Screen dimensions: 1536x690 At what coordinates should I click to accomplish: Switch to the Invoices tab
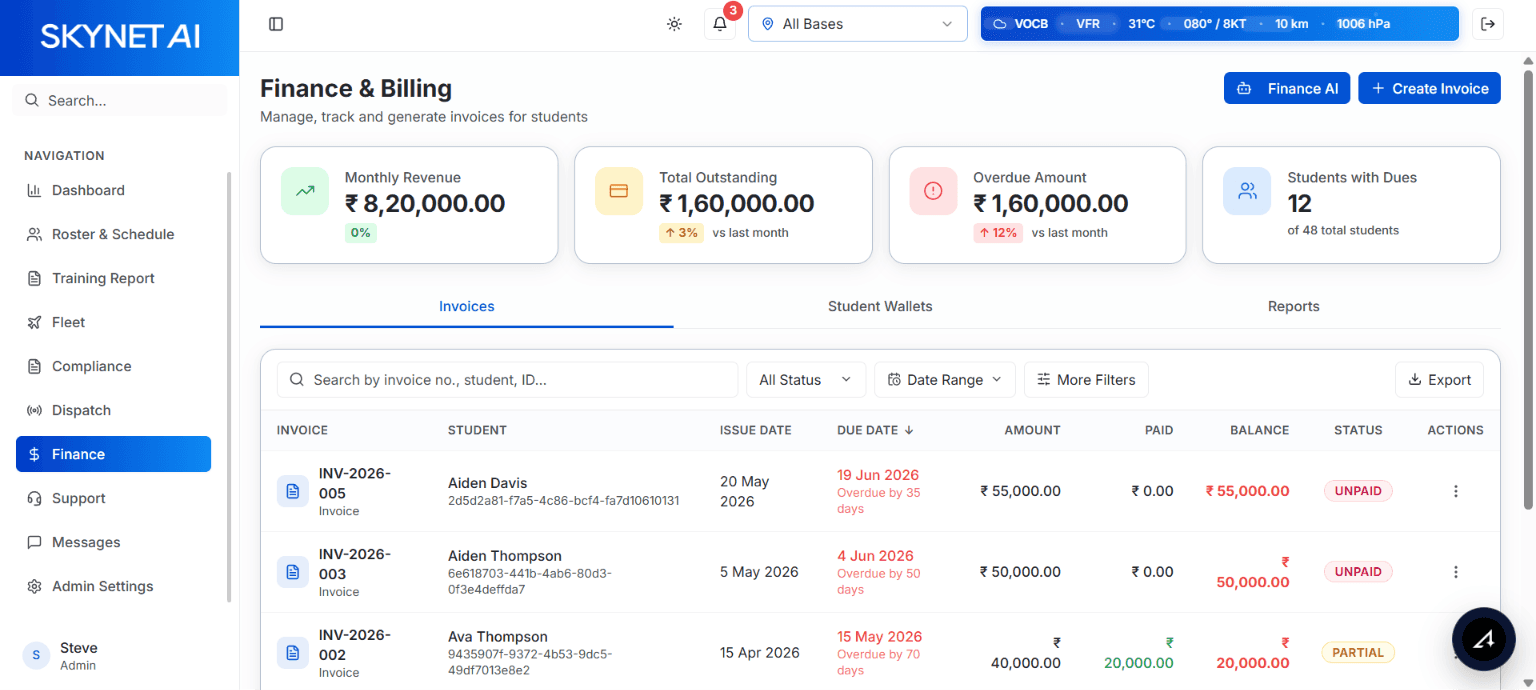(x=467, y=306)
